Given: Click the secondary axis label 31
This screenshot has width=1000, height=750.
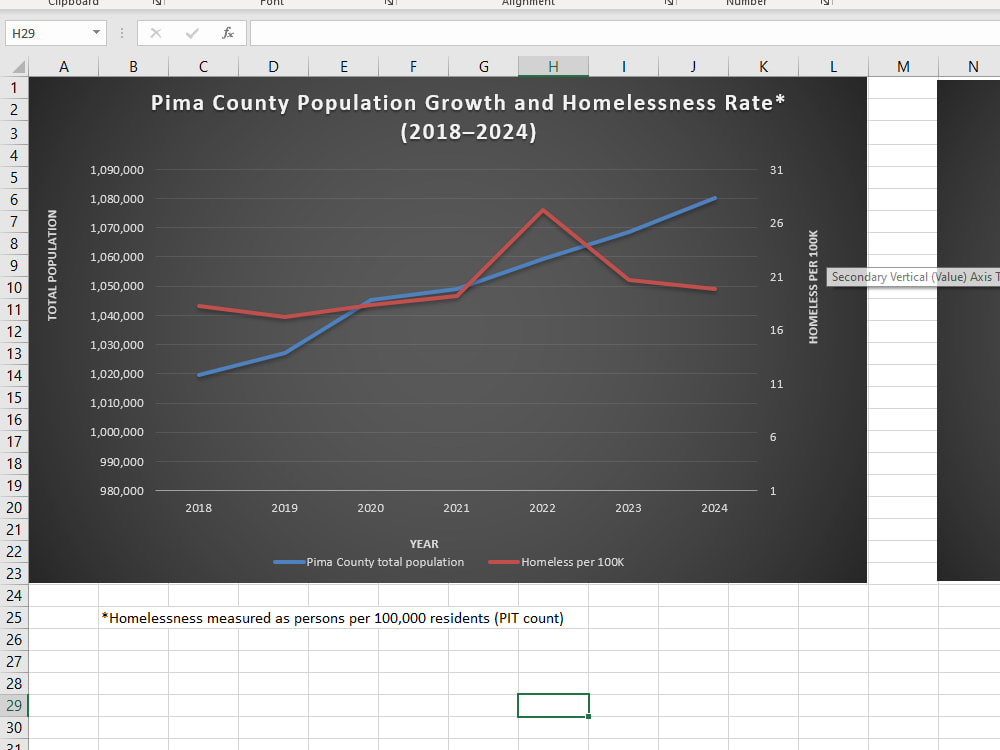Looking at the screenshot, I should pyautogui.click(x=776, y=170).
